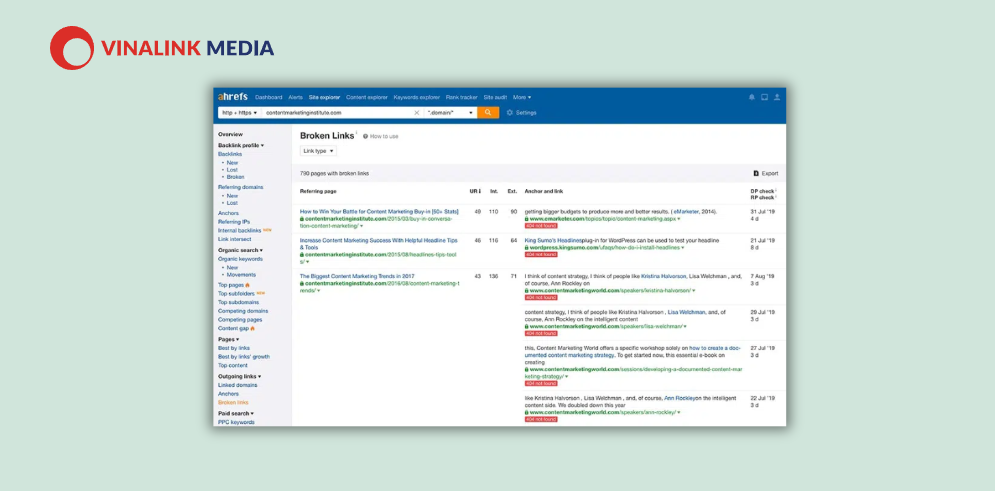The height and width of the screenshot is (491, 995).
Task: Open highlighted Broken links in sidebar
Action: (x=234, y=402)
